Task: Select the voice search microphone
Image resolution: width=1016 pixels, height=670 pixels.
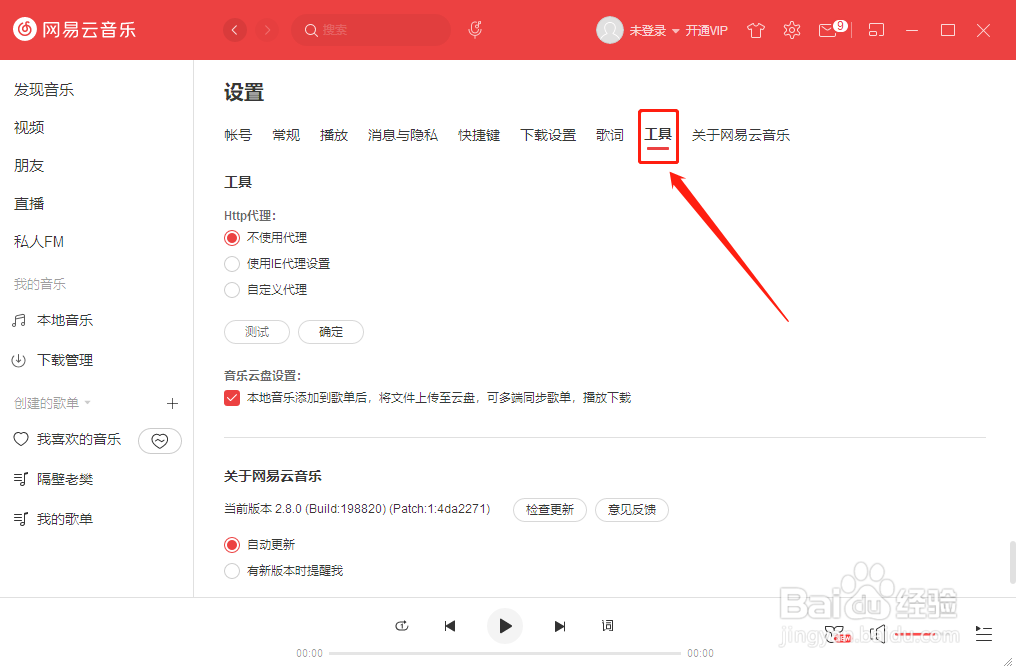Action: 474,30
